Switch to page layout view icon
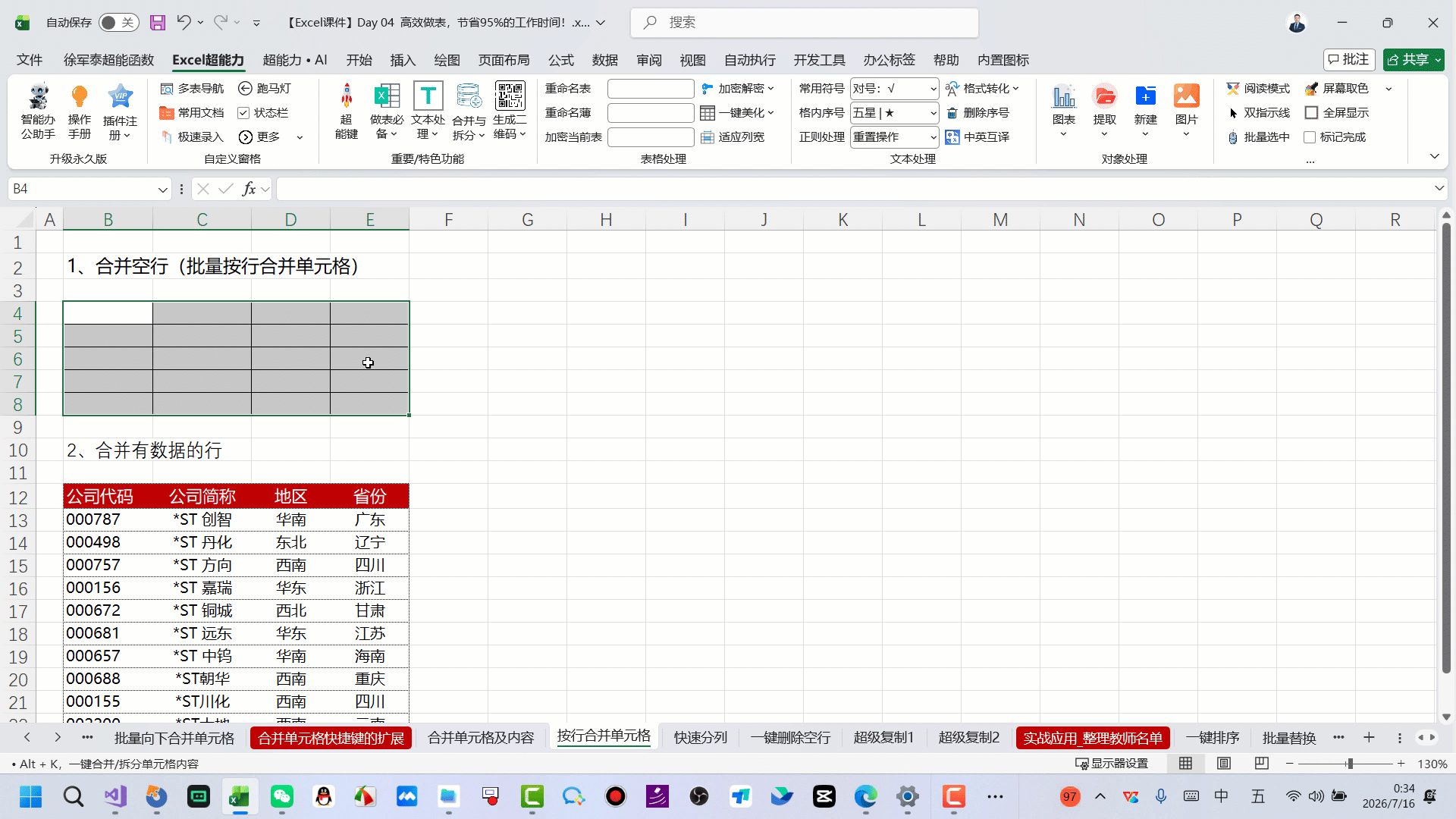Screen dimensions: 1456x819 pyautogui.click(x=1224, y=764)
